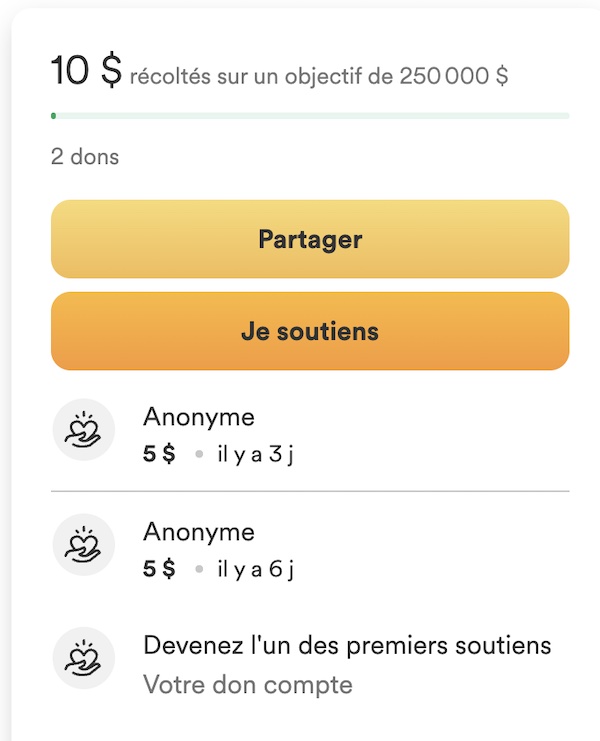Click the Partager button
This screenshot has height=741, width=600.
310,240
